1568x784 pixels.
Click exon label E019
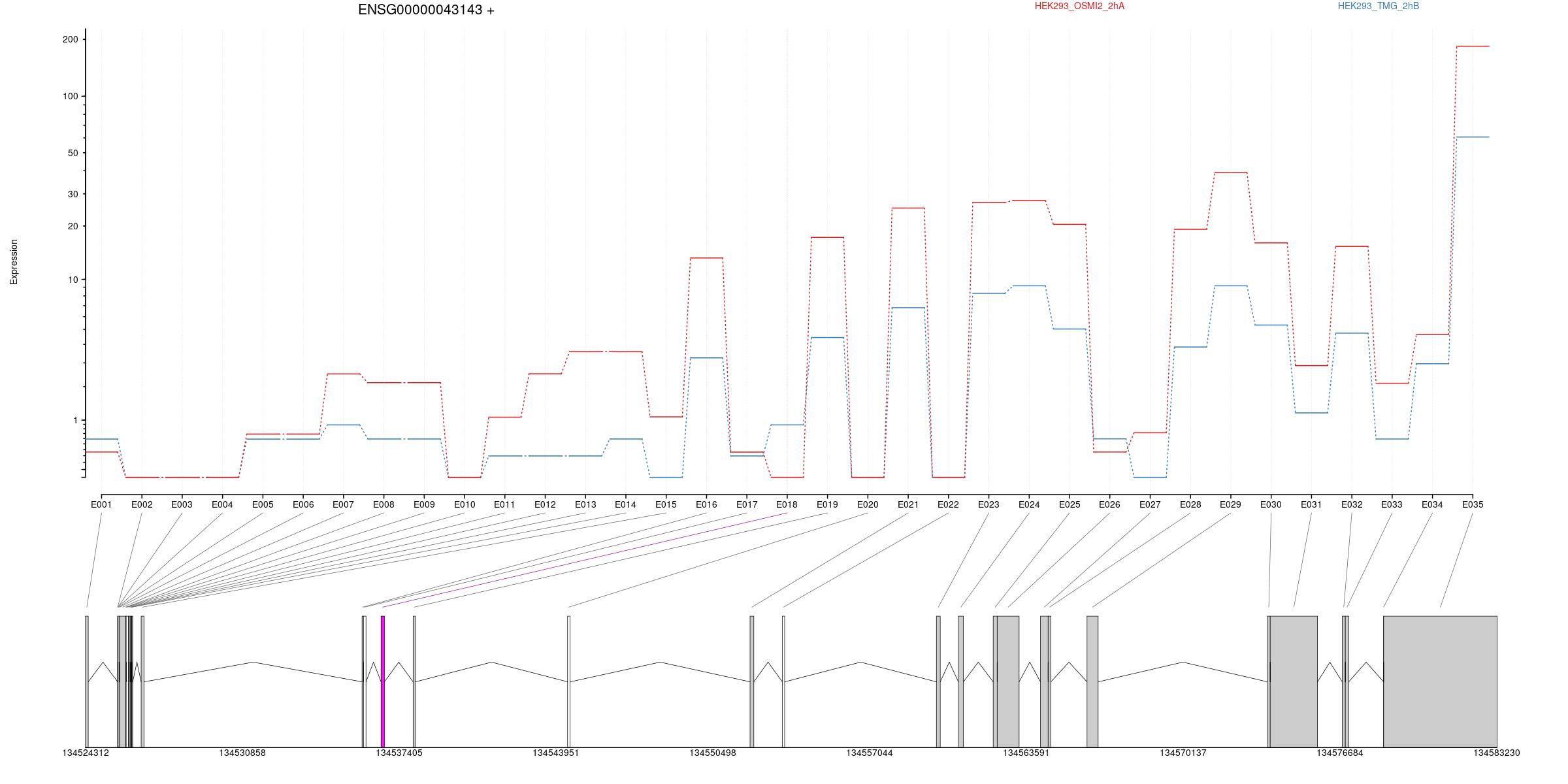coord(827,504)
